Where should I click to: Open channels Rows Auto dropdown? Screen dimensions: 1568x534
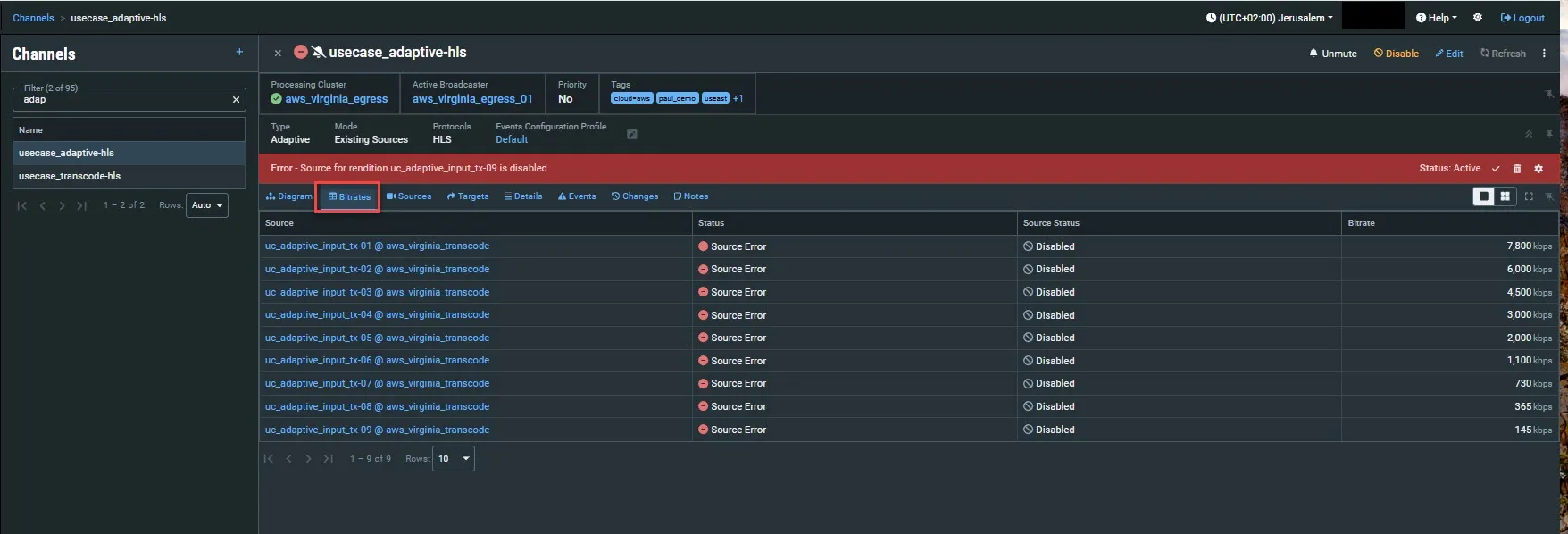coord(207,205)
